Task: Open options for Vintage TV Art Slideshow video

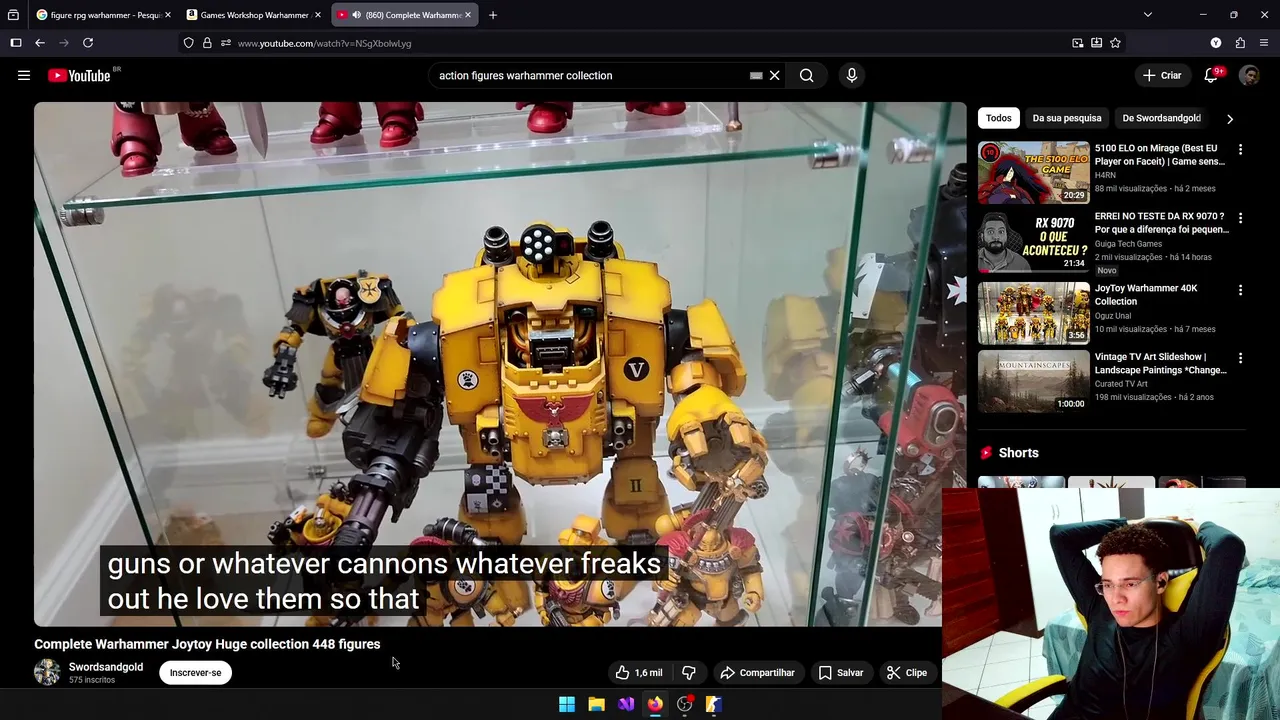Action: pos(1240,358)
